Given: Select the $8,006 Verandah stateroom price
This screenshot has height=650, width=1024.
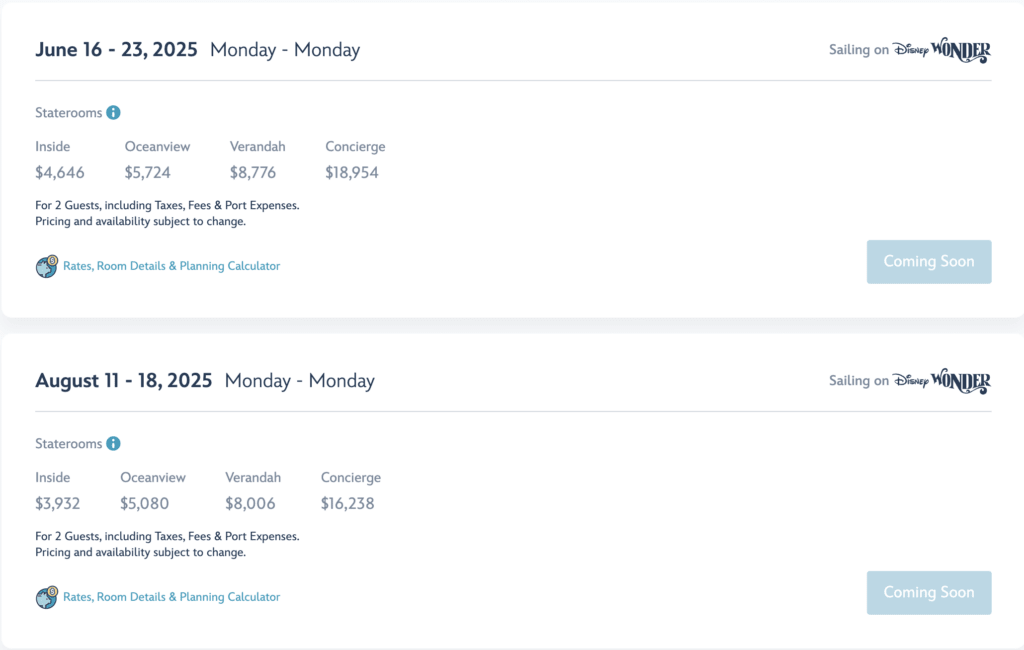Looking at the screenshot, I should pos(251,504).
